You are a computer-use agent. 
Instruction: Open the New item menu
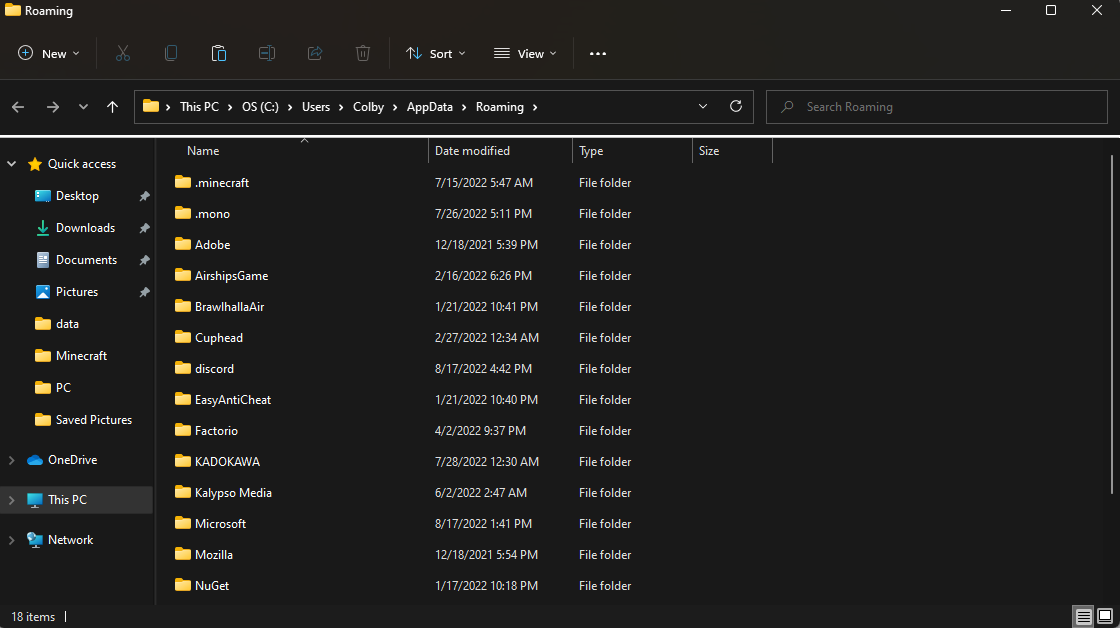click(49, 54)
